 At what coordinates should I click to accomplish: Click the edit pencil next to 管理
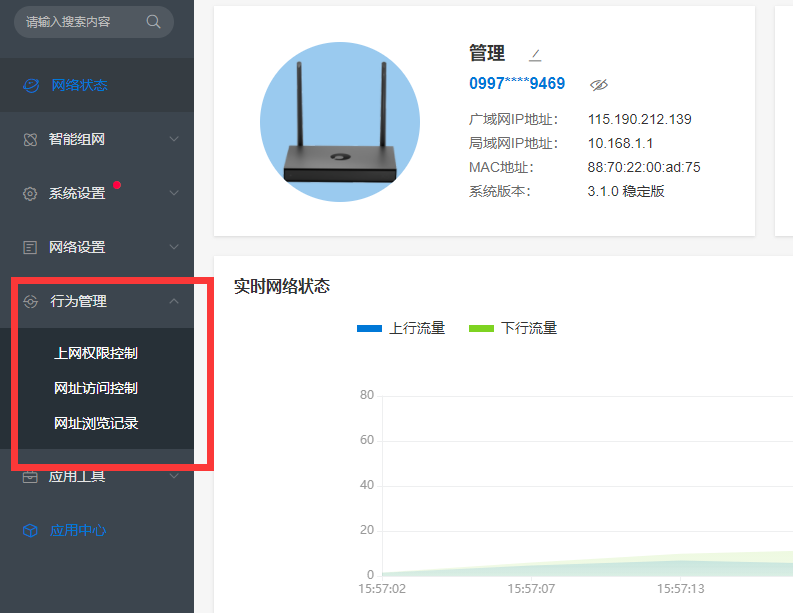click(x=534, y=54)
